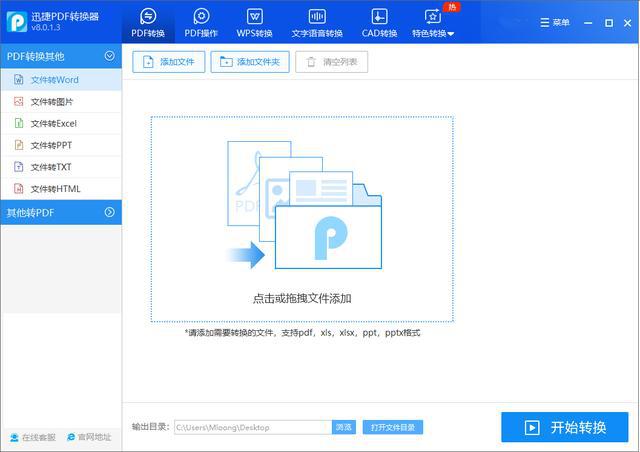Switch to the PDF操作 tab
This screenshot has width=640, height=452.
tap(201, 22)
